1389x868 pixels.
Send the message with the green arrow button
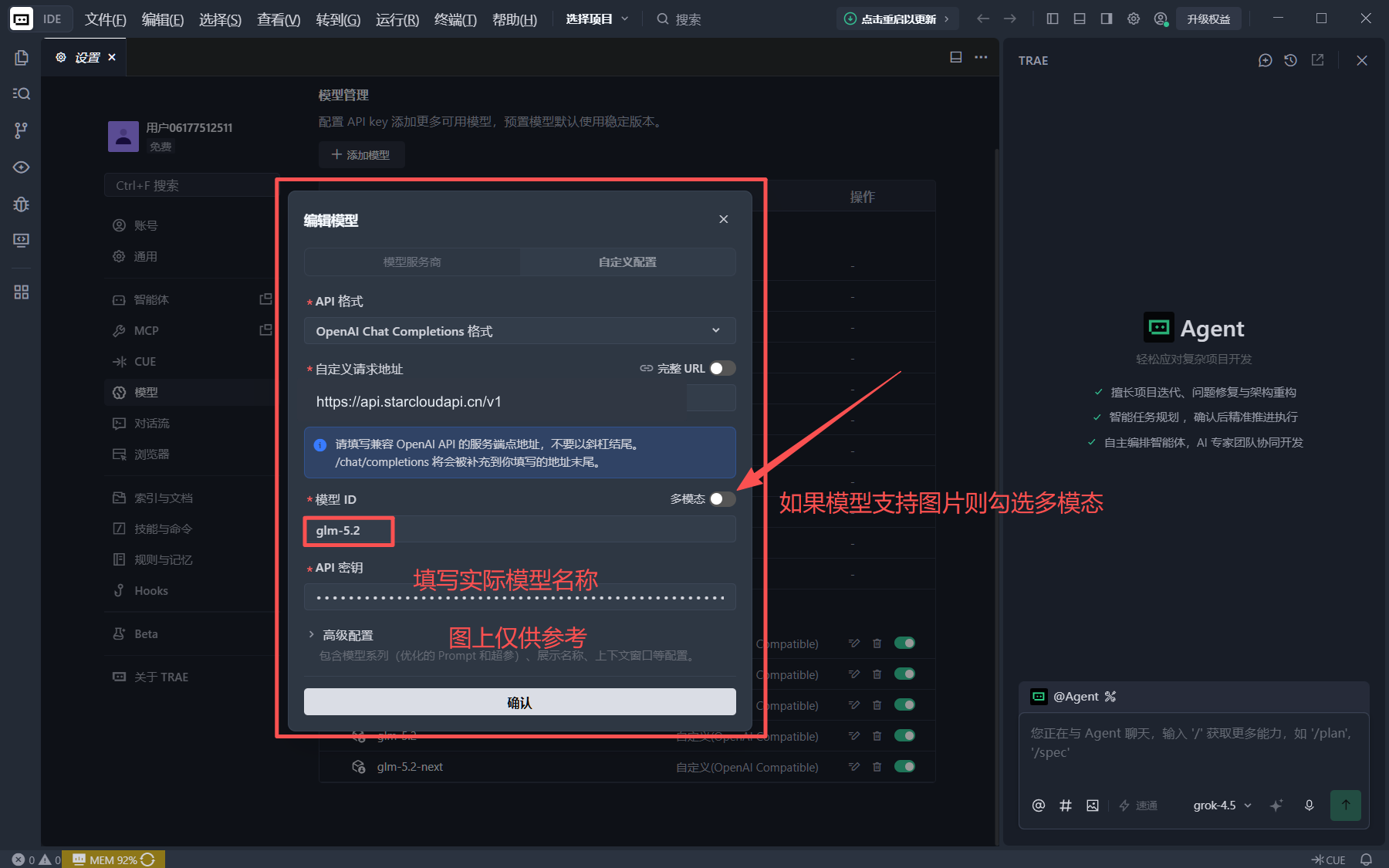(1346, 806)
